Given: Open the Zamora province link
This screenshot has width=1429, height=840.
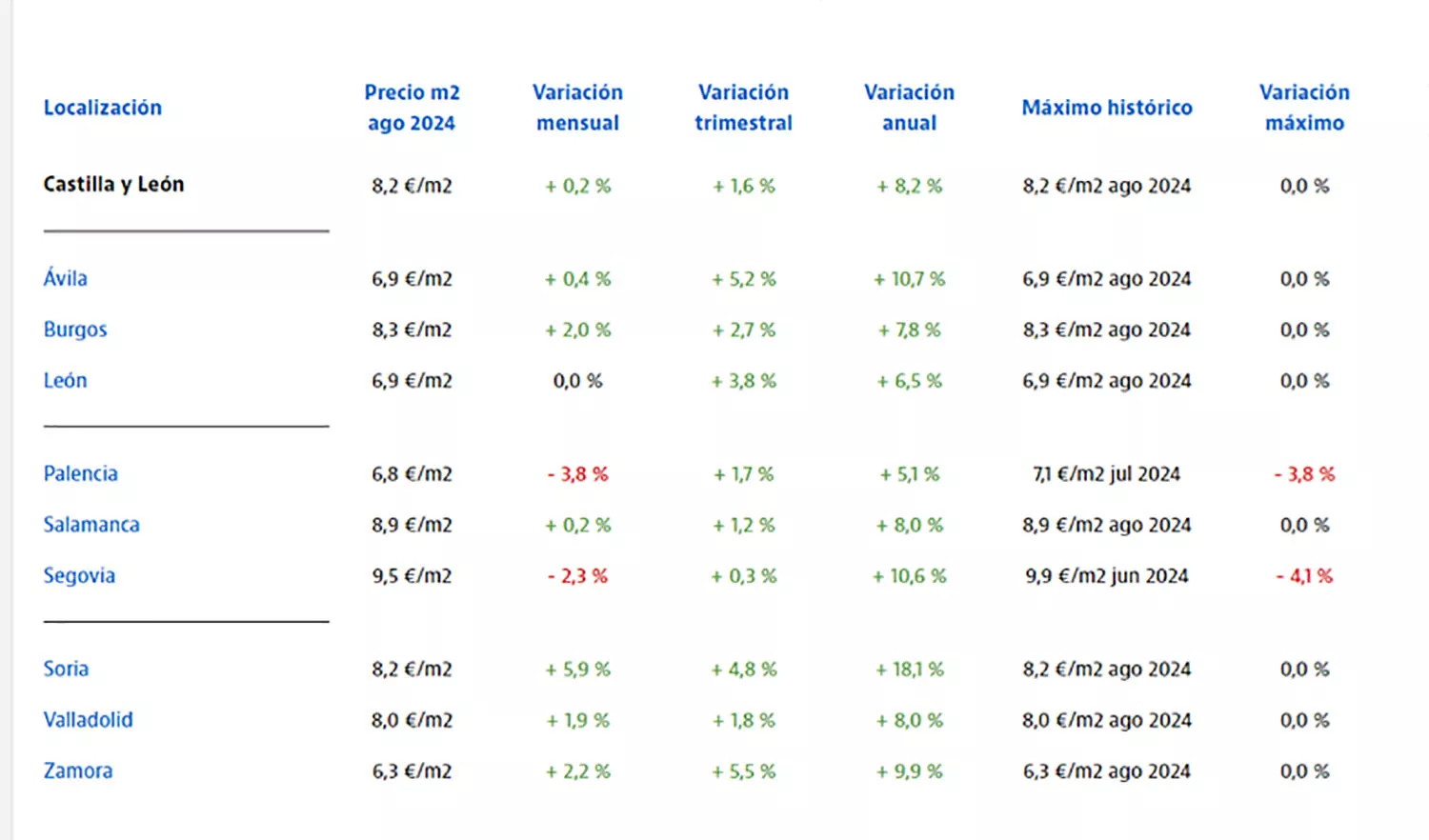Looking at the screenshot, I should click(x=78, y=770).
